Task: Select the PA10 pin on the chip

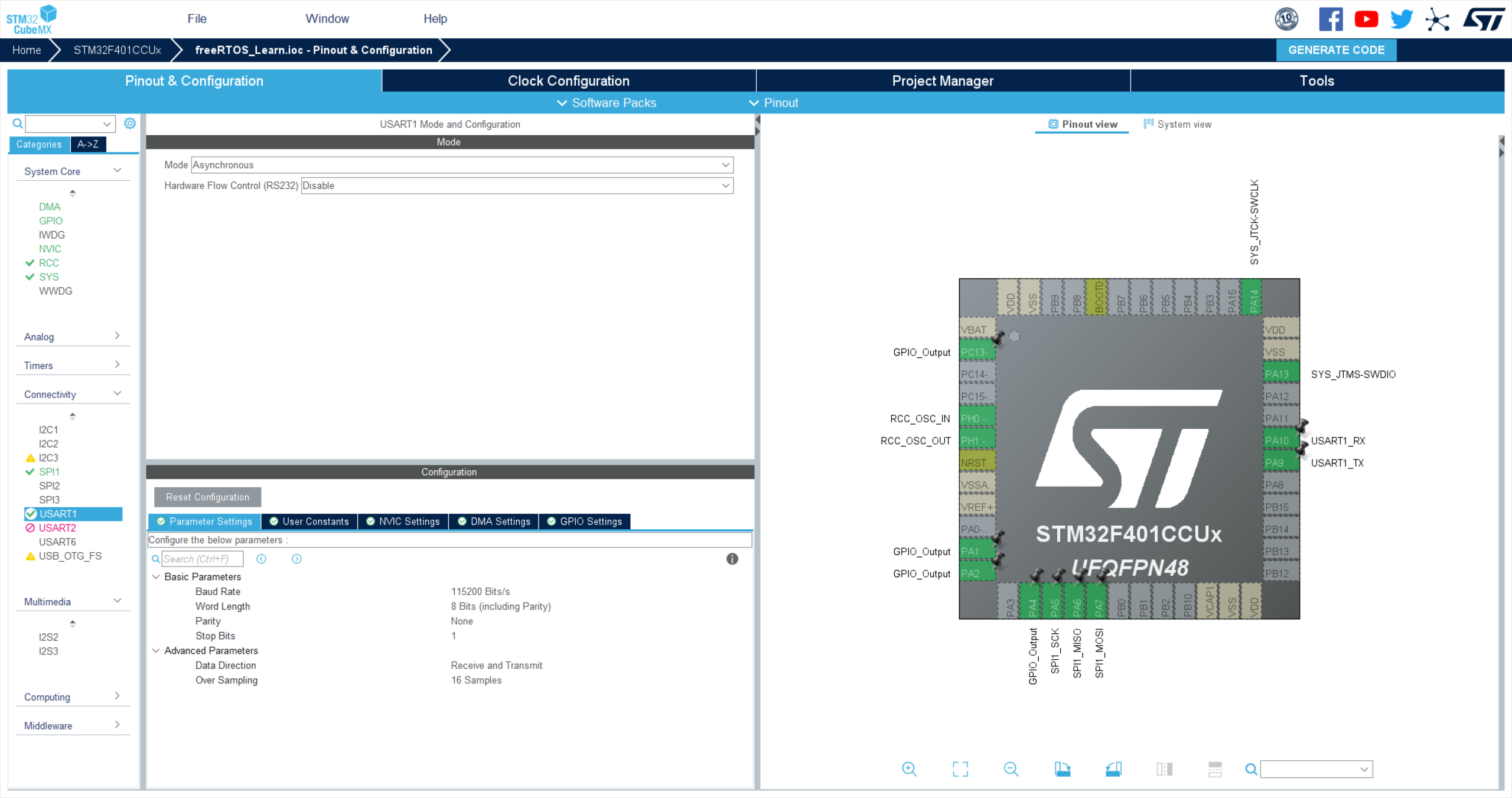Action: click(1281, 441)
